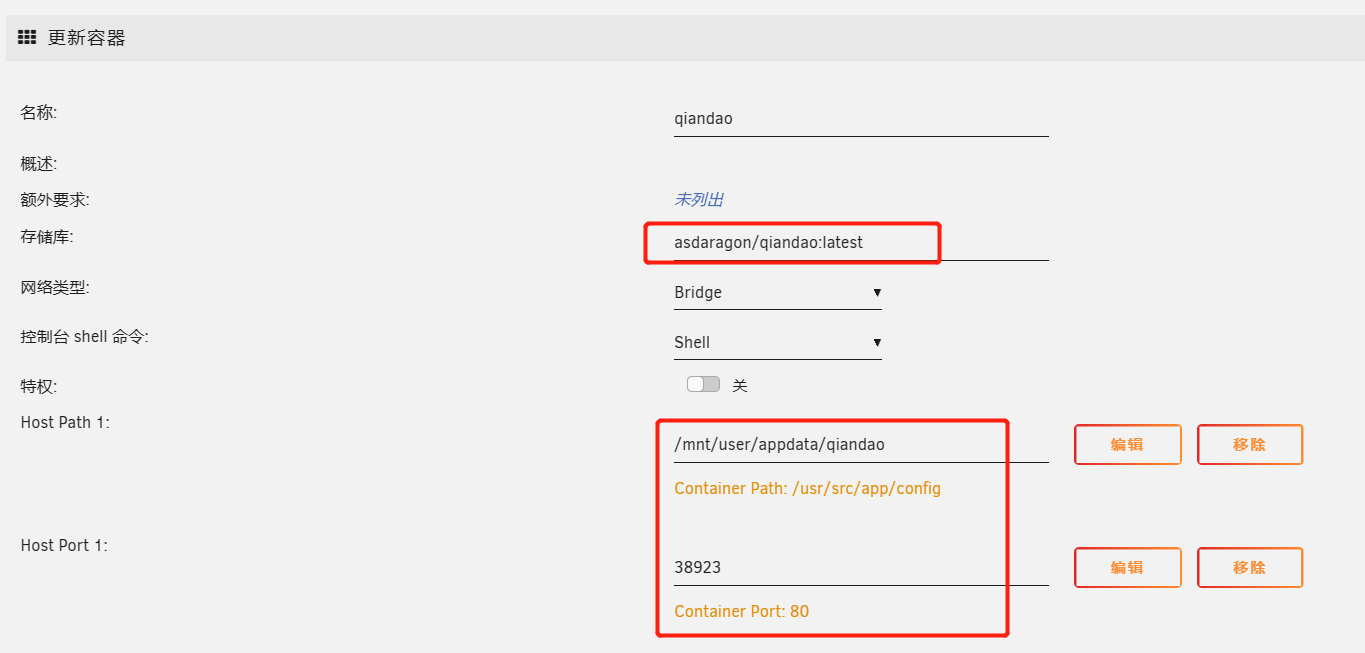The height and width of the screenshot is (653, 1365).
Task: Click the repository field asdaragon/qiandao:latest
Action: [x=860, y=243]
